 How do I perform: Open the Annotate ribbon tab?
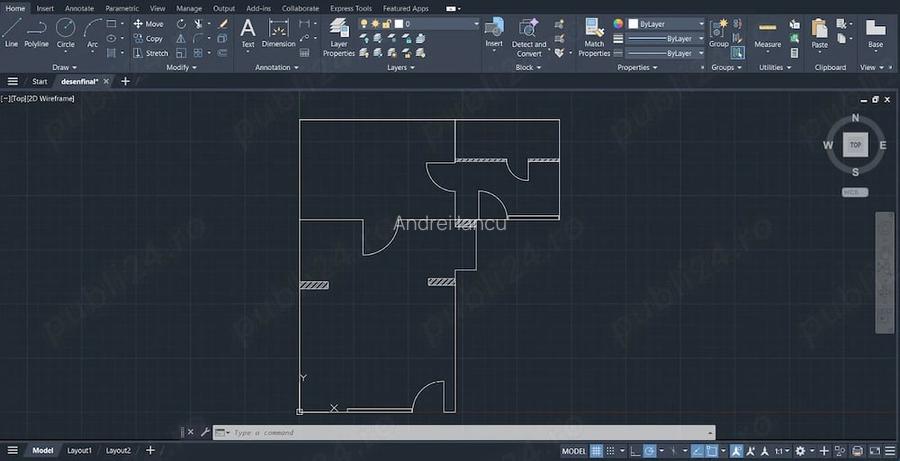pyautogui.click(x=79, y=9)
